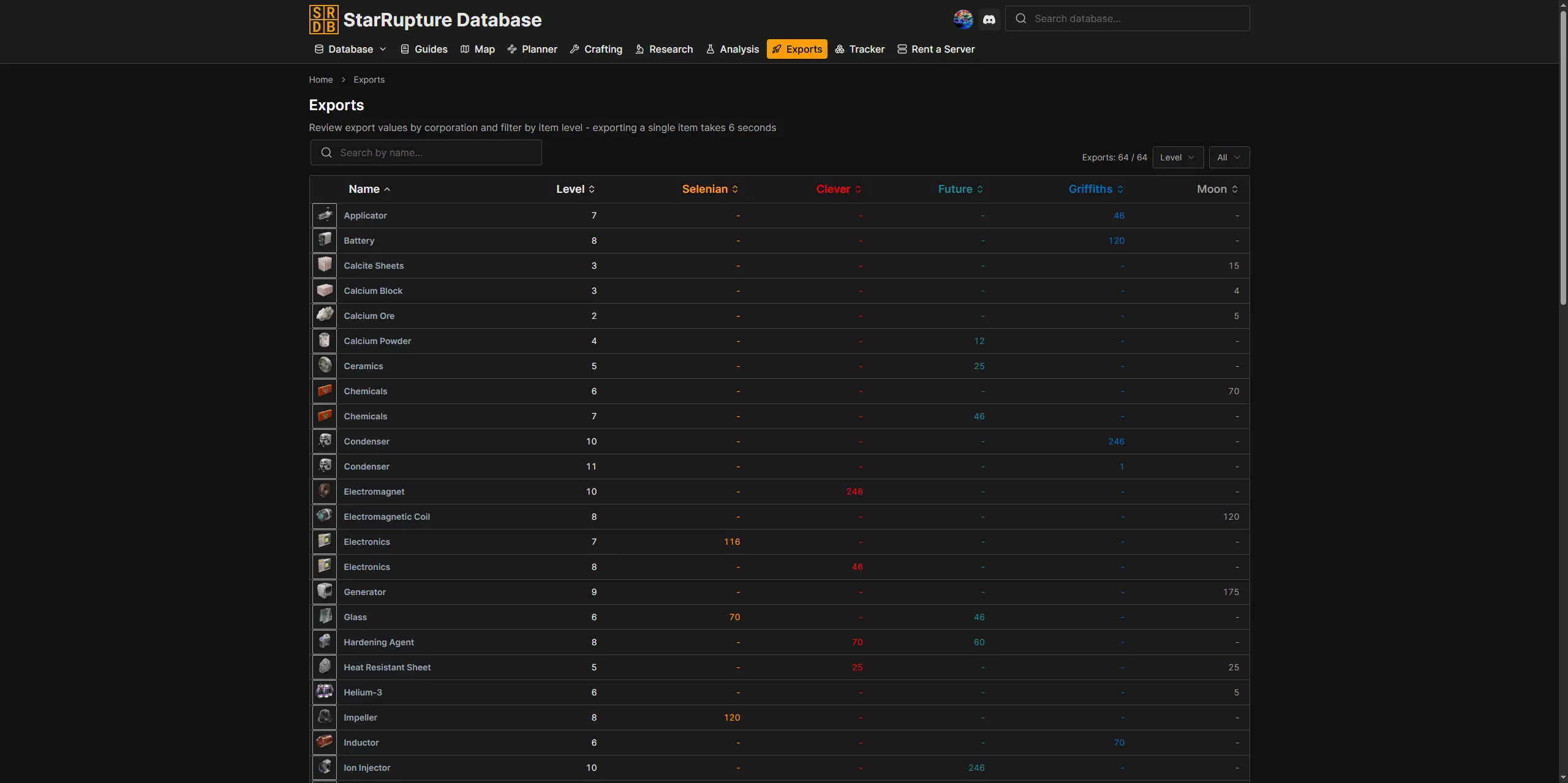Click the globe language icon

[963, 20]
